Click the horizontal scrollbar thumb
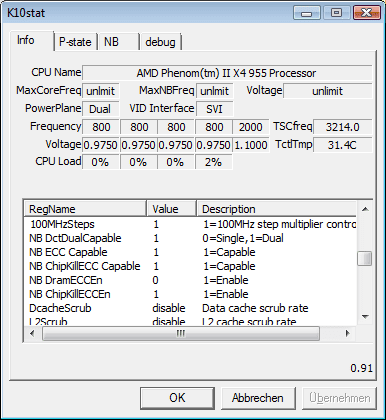Image resolution: width=386 pixels, height=420 pixels. [x=181, y=333]
